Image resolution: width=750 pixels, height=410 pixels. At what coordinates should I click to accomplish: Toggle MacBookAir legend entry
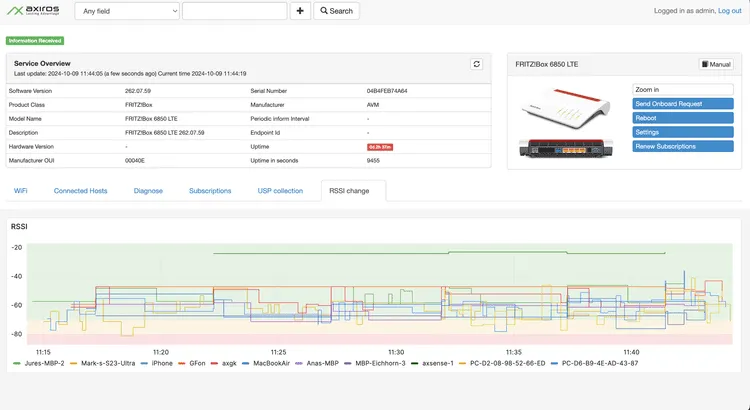tap(271, 363)
